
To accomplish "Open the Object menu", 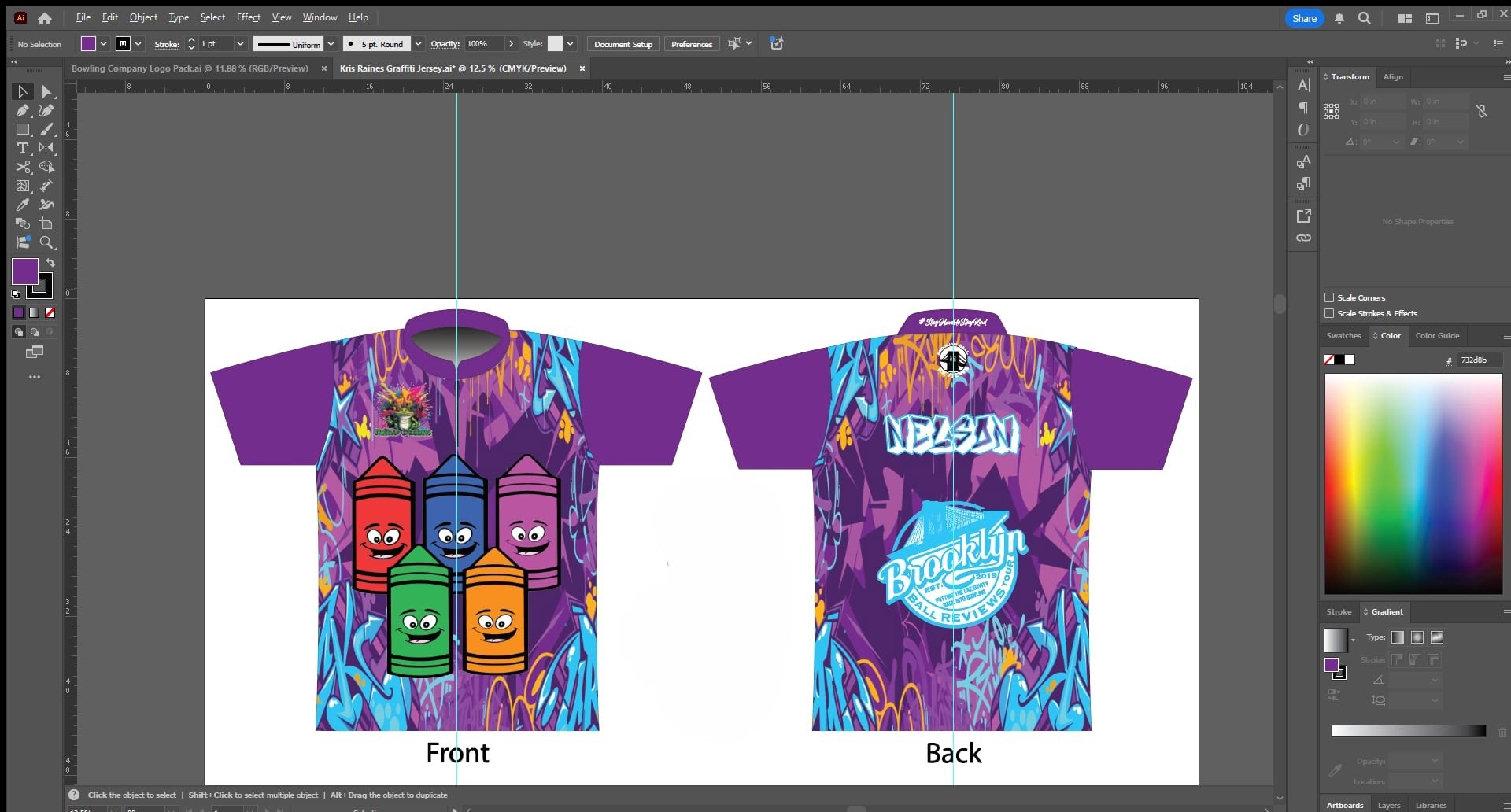I will pos(143,17).
